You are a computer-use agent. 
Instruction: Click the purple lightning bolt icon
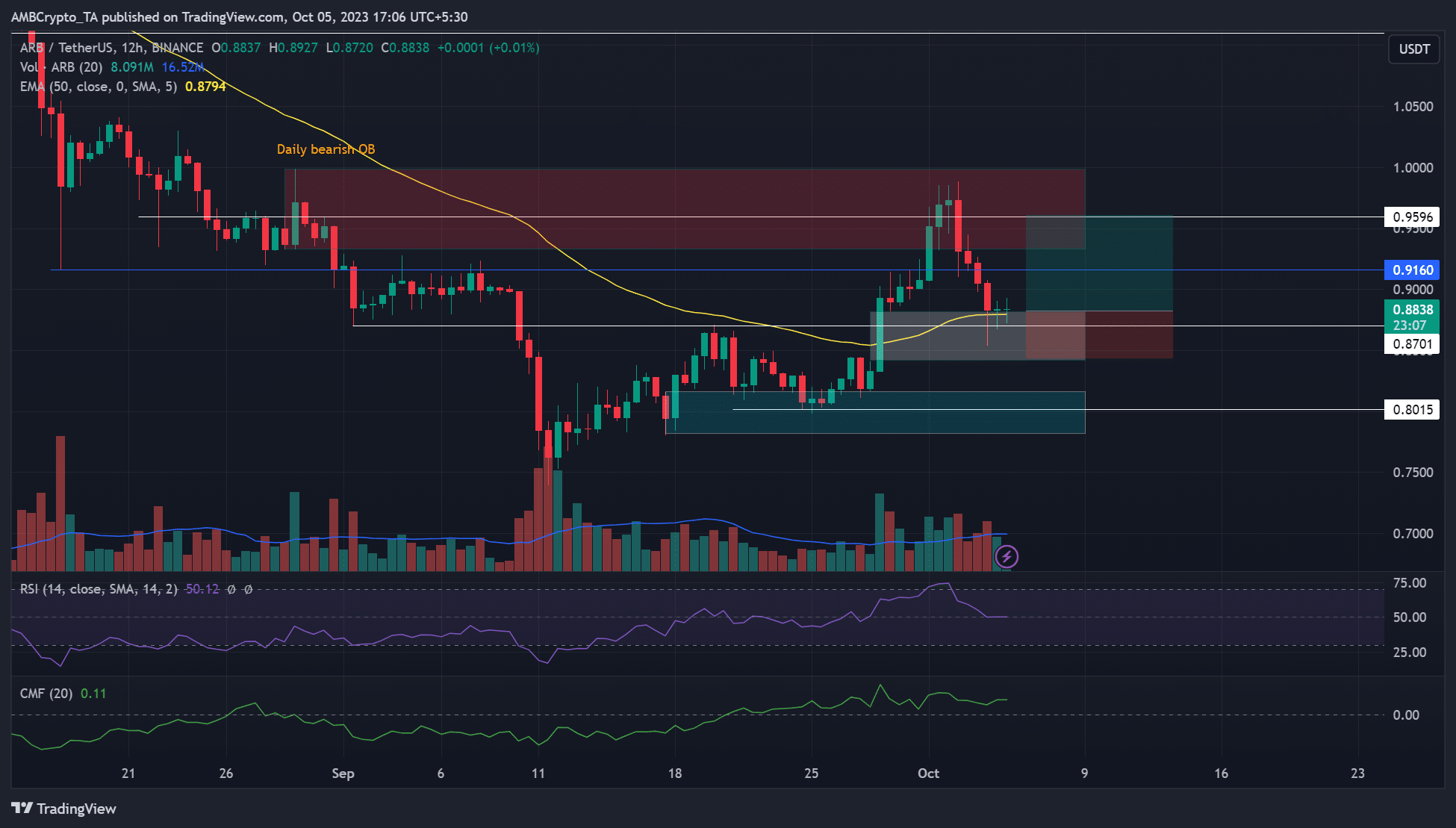point(1007,556)
